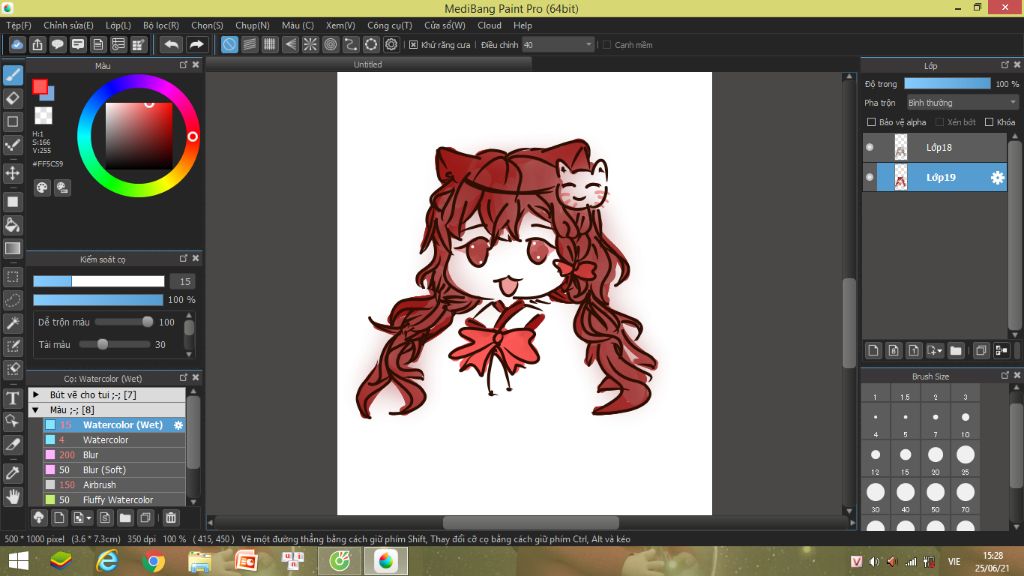Open Lớp19 layer settings gear
The height and width of the screenshot is (576, 1024).
[997, 178]
